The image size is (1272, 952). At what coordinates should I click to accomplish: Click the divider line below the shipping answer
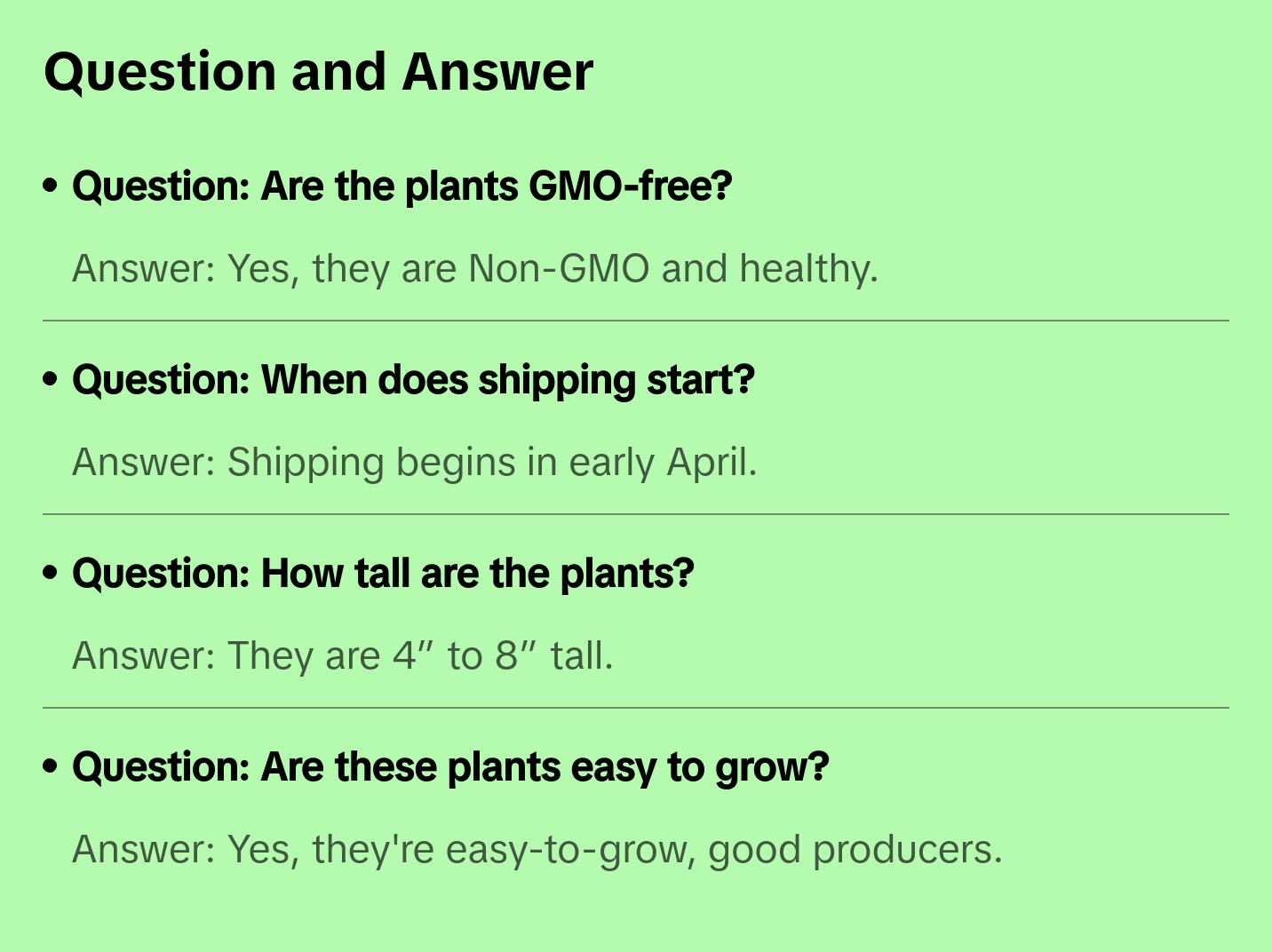[x=636, y=514]
